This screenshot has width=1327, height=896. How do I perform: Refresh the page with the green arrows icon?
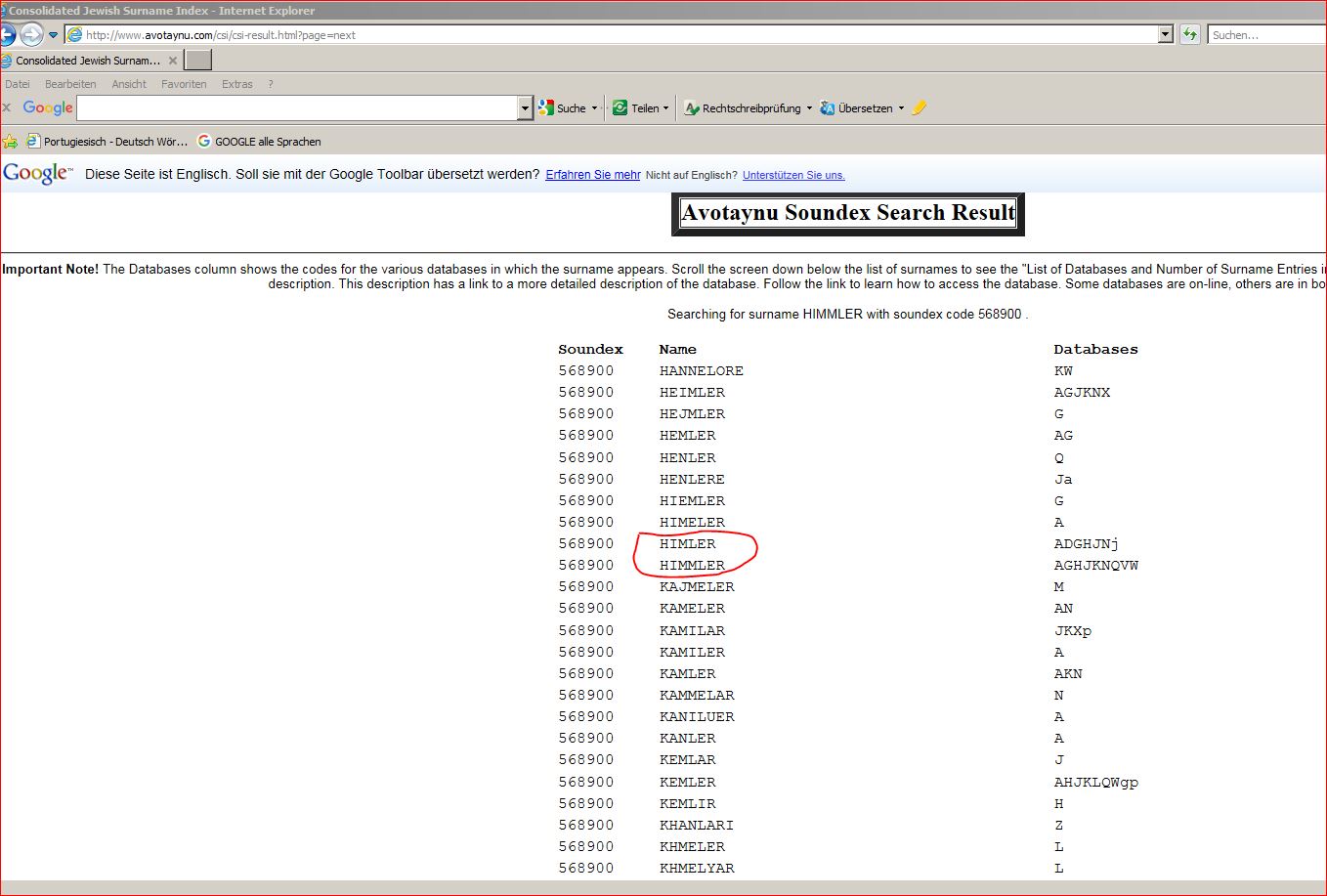tap(1189, 34)
